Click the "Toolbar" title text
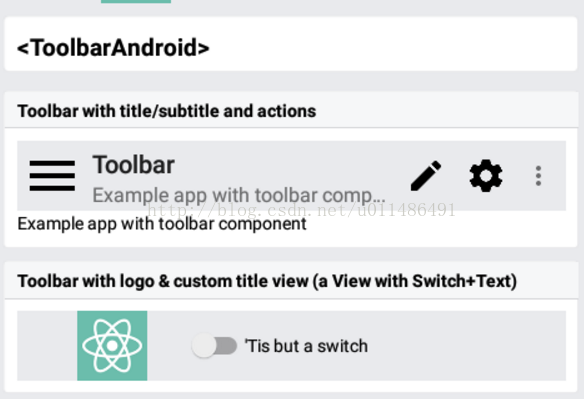 [133, 165]
